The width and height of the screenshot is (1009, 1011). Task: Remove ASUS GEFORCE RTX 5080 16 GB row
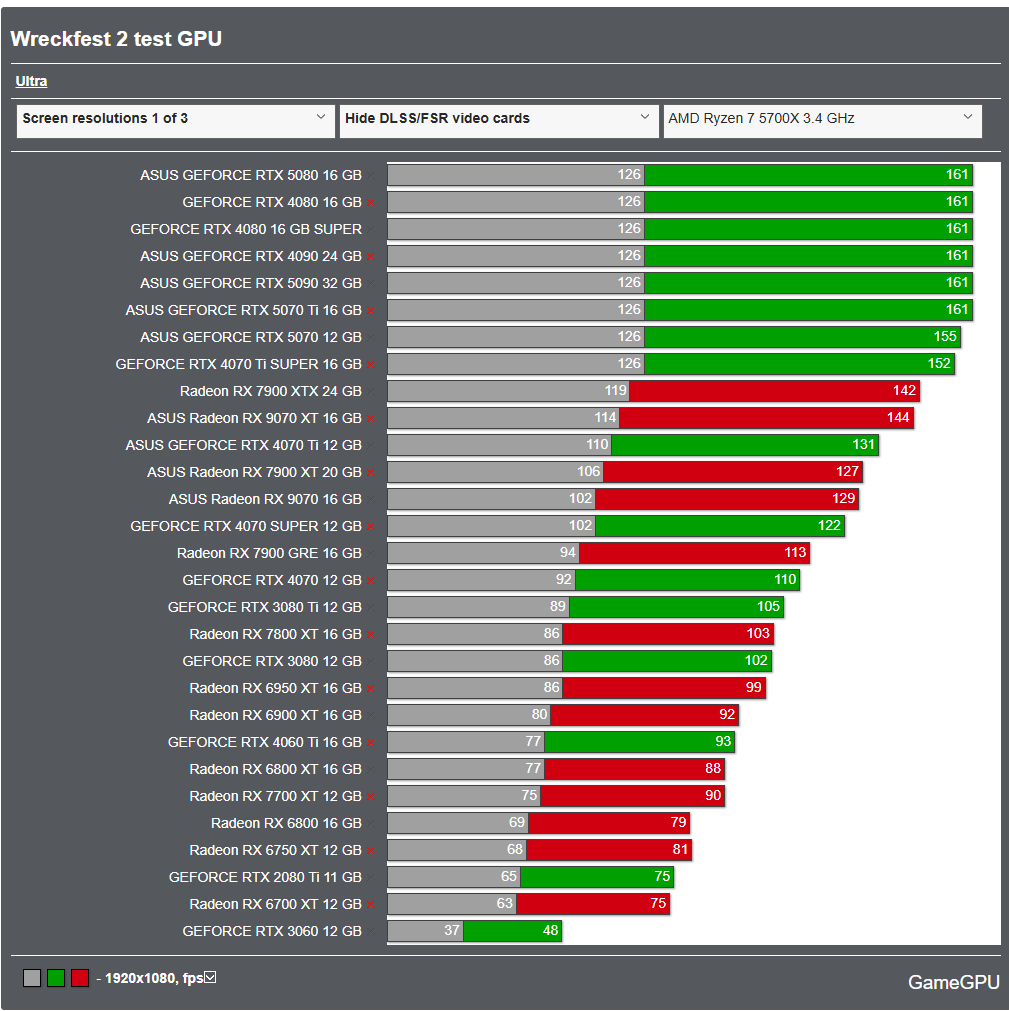(x=371, y=176)
